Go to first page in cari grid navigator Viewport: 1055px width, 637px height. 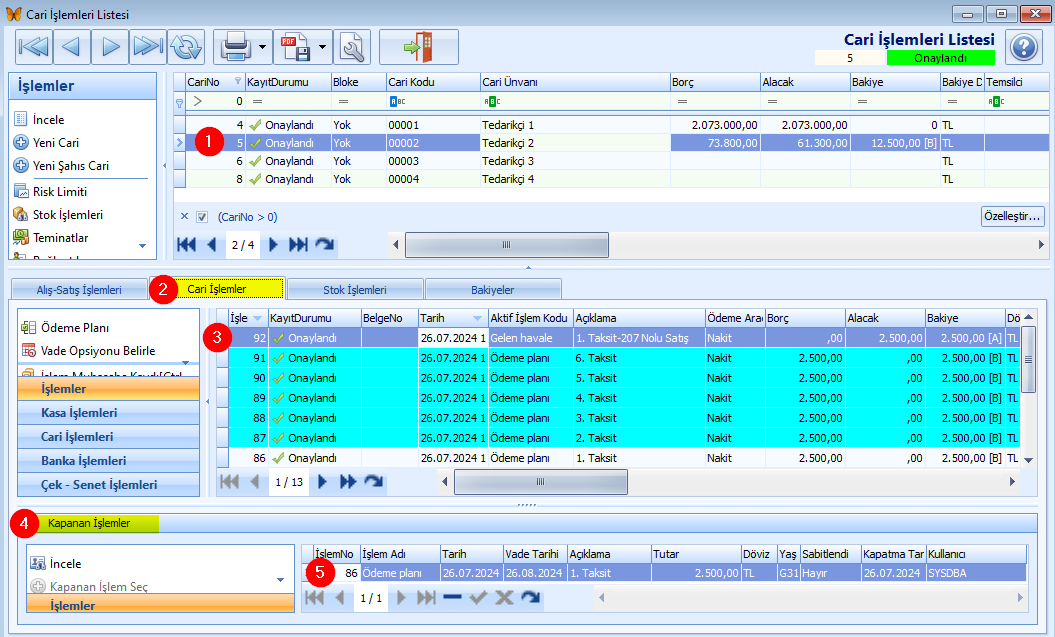(x=186, y=245)
